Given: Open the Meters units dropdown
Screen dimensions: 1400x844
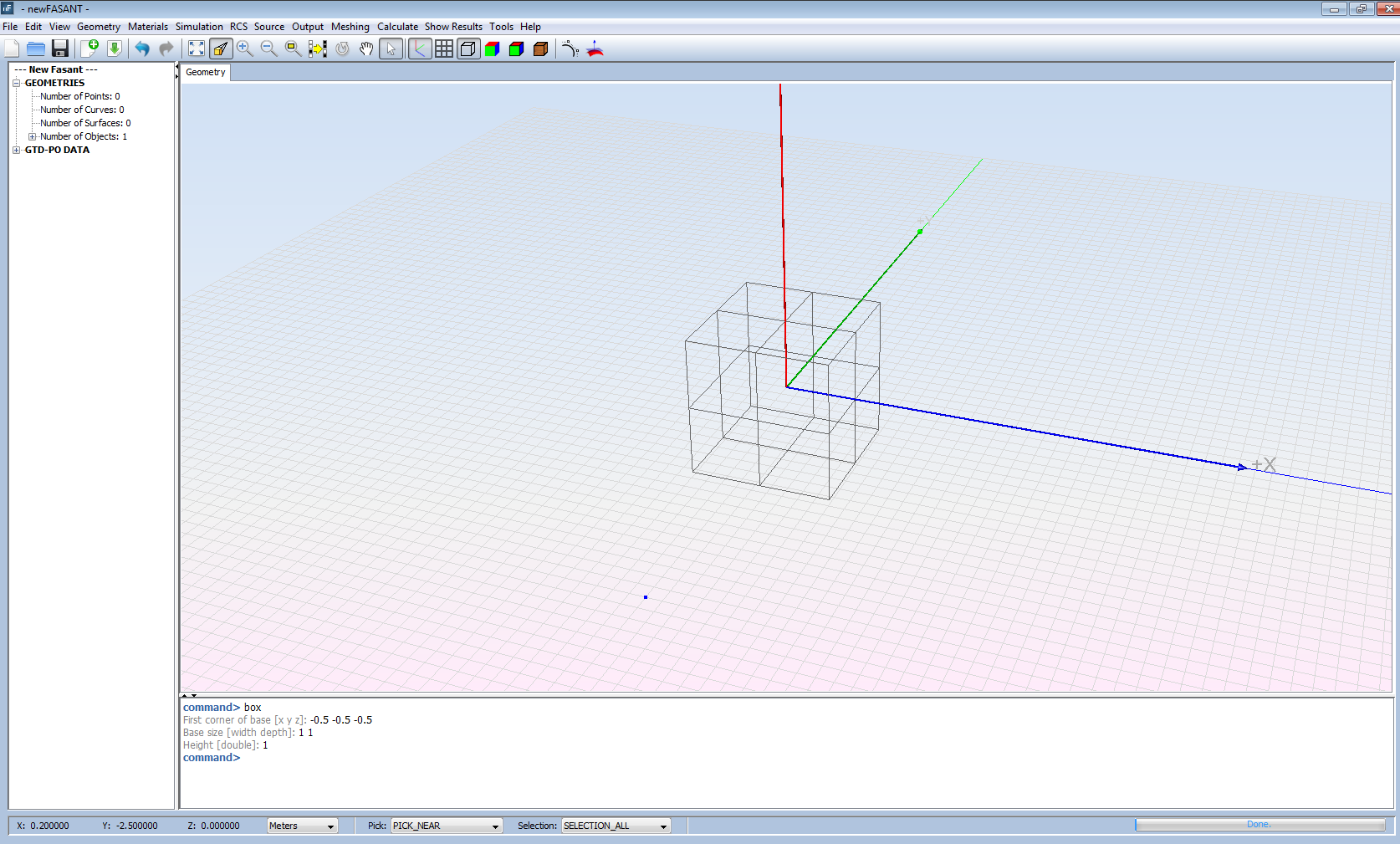Looking at the screenshot, I should (302, 826).
